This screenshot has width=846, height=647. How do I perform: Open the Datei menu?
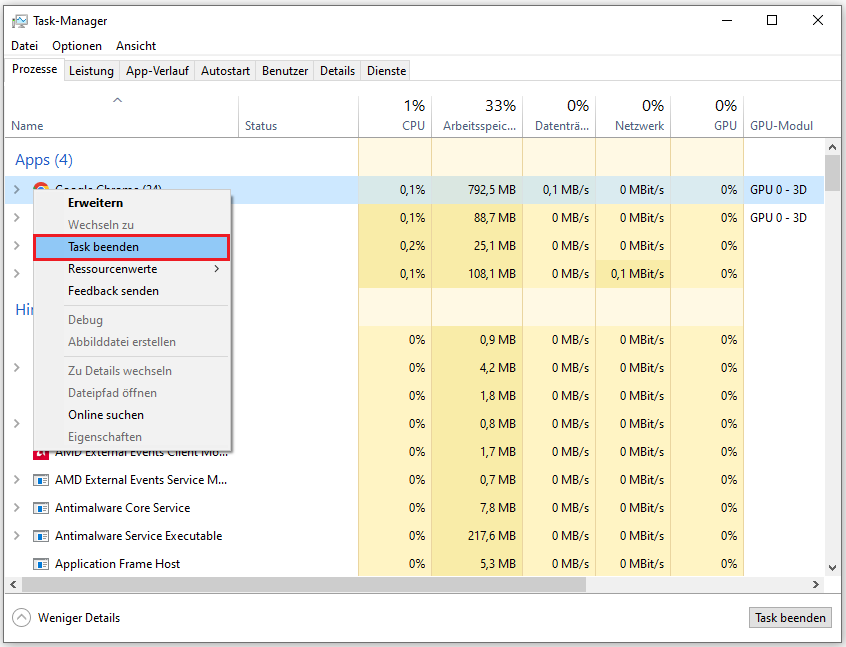pos(24,46)
